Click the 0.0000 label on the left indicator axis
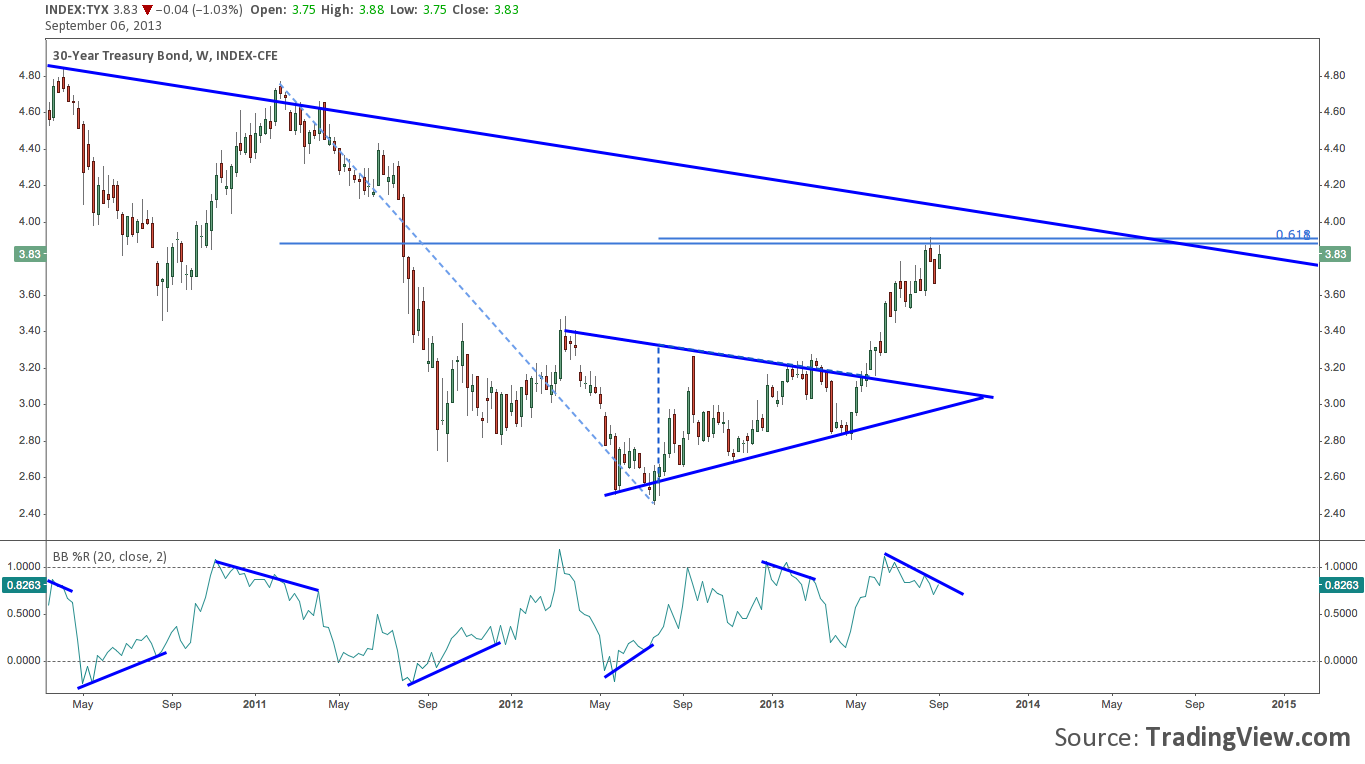Viewport: 1365px width, 764px height. (x=24, y=661)
